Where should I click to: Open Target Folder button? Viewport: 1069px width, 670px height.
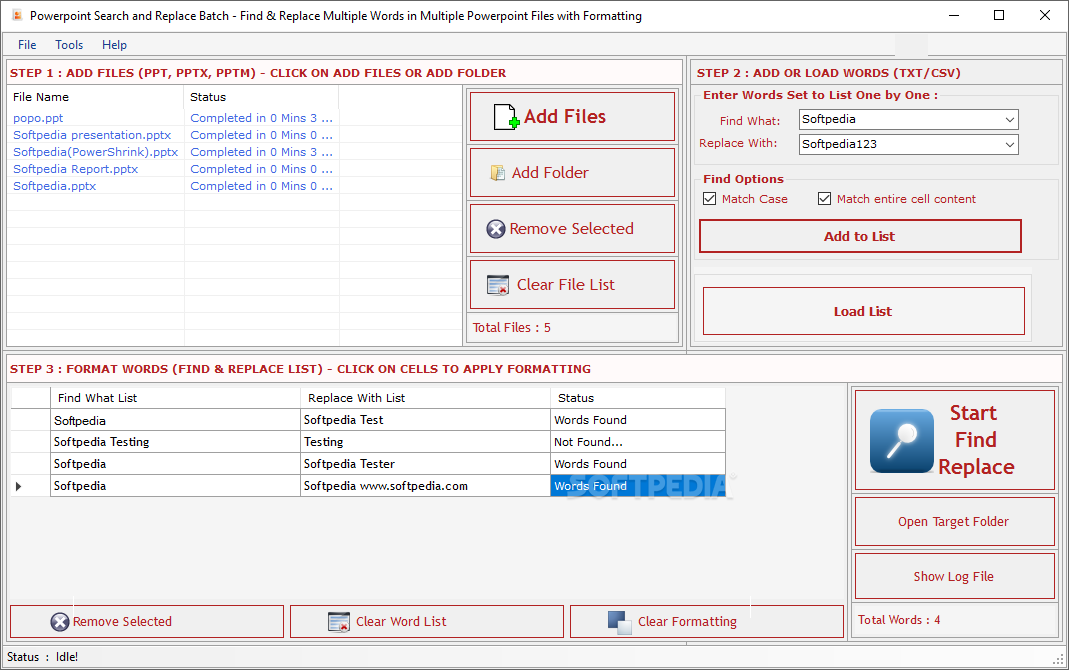[954, 521]
